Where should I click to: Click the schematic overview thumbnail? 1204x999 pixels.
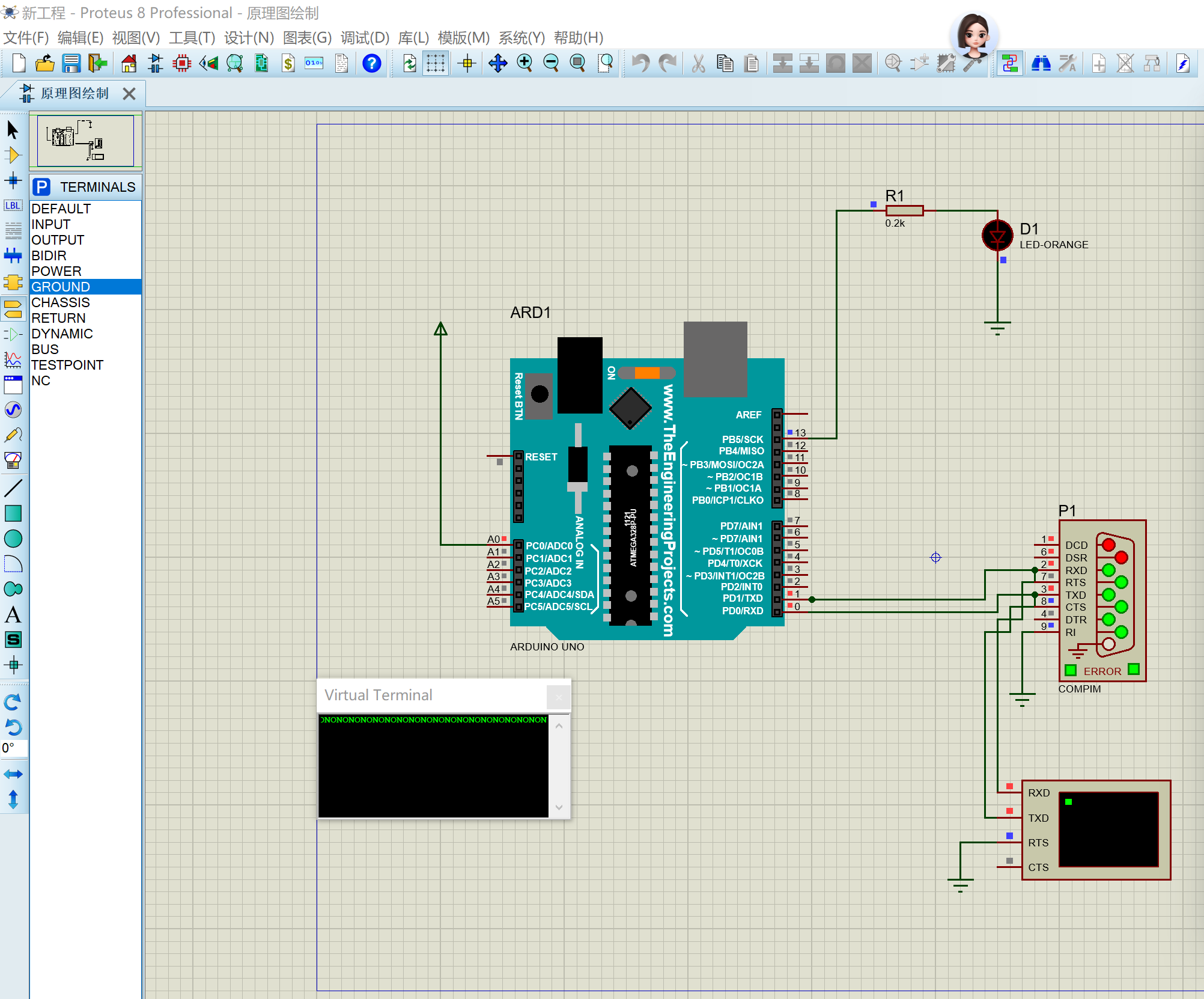(85, 141)
